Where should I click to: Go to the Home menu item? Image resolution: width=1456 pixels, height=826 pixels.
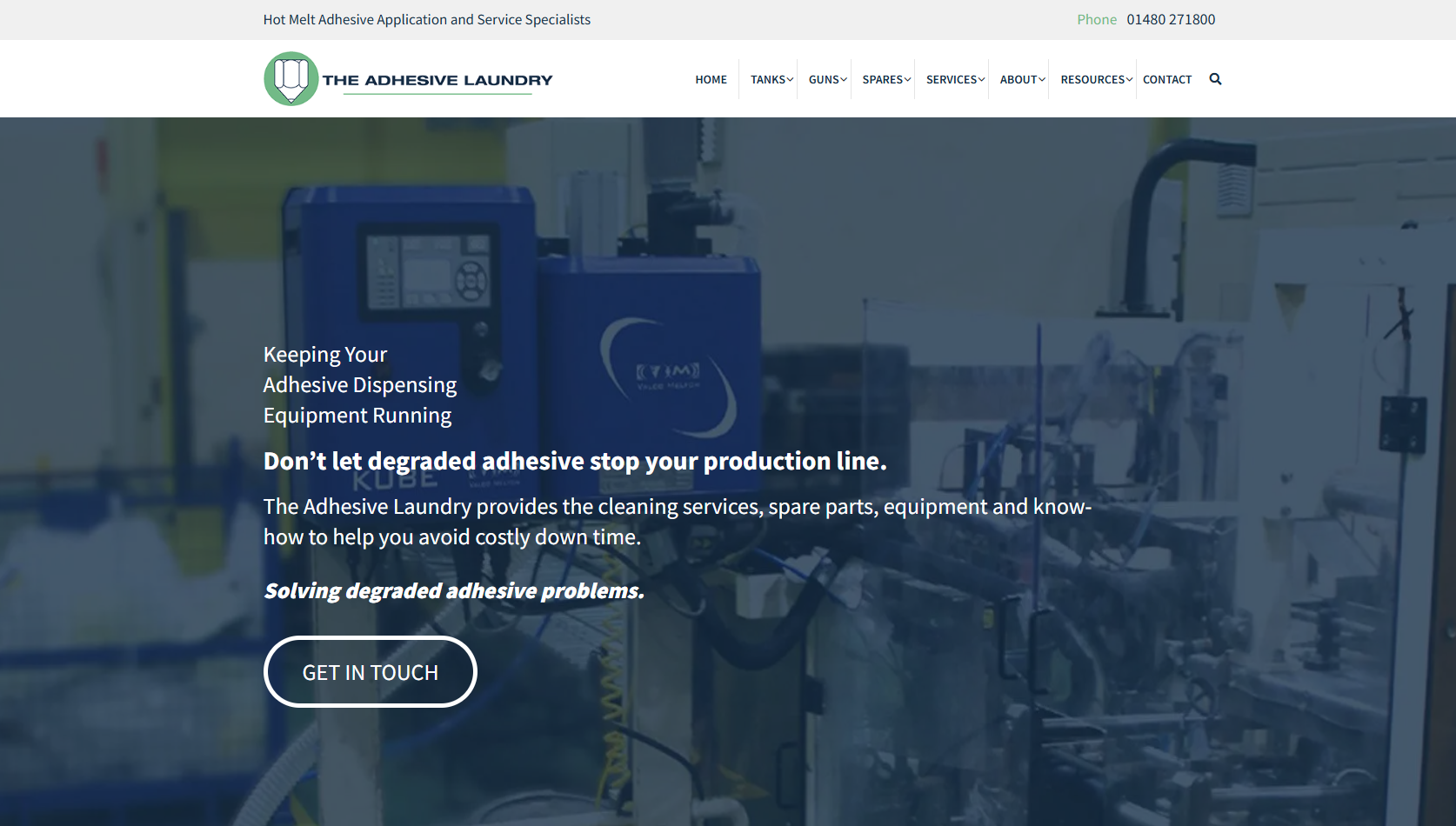(711, 80)
